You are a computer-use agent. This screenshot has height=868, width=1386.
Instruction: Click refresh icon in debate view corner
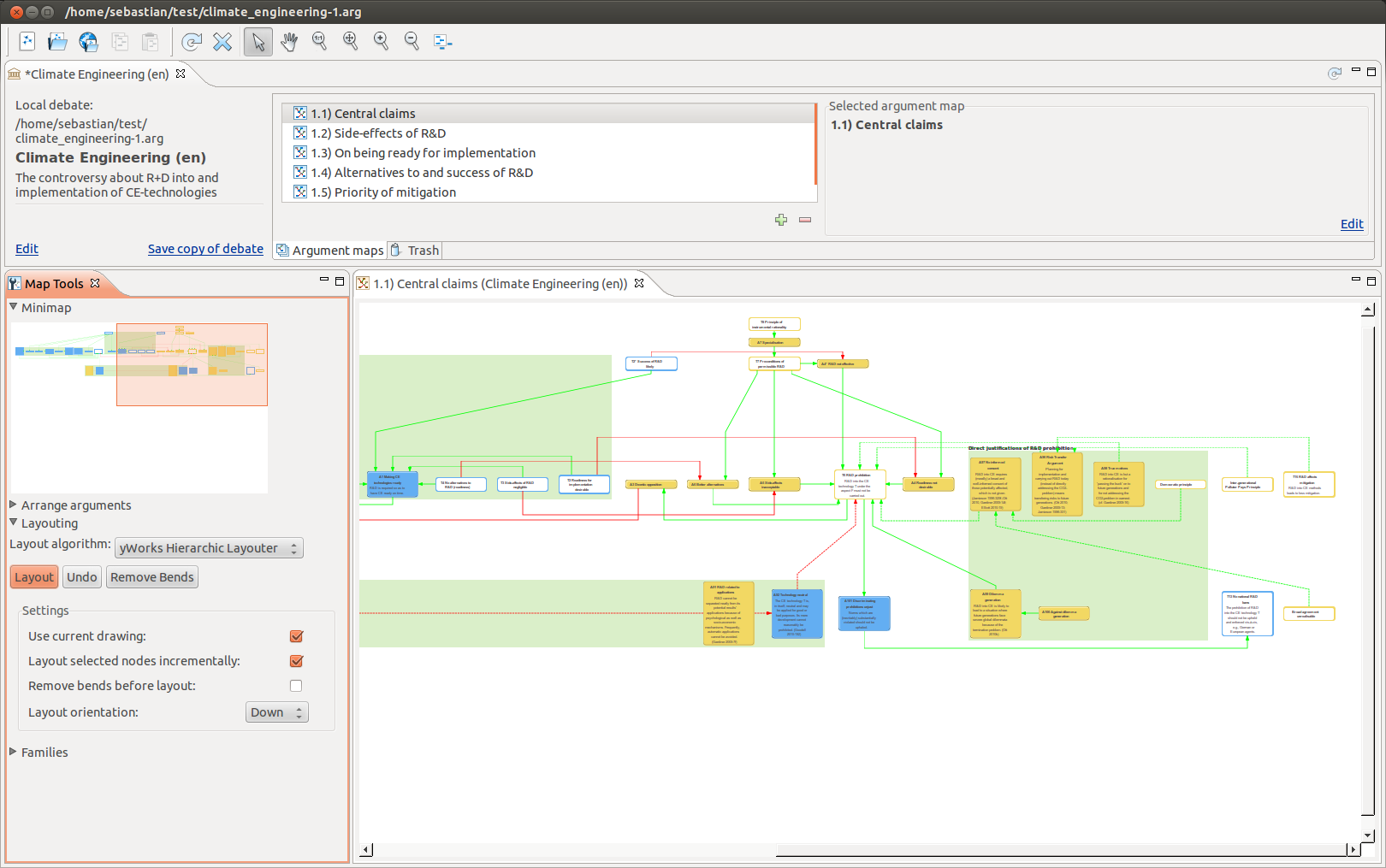pos(1335,74)
